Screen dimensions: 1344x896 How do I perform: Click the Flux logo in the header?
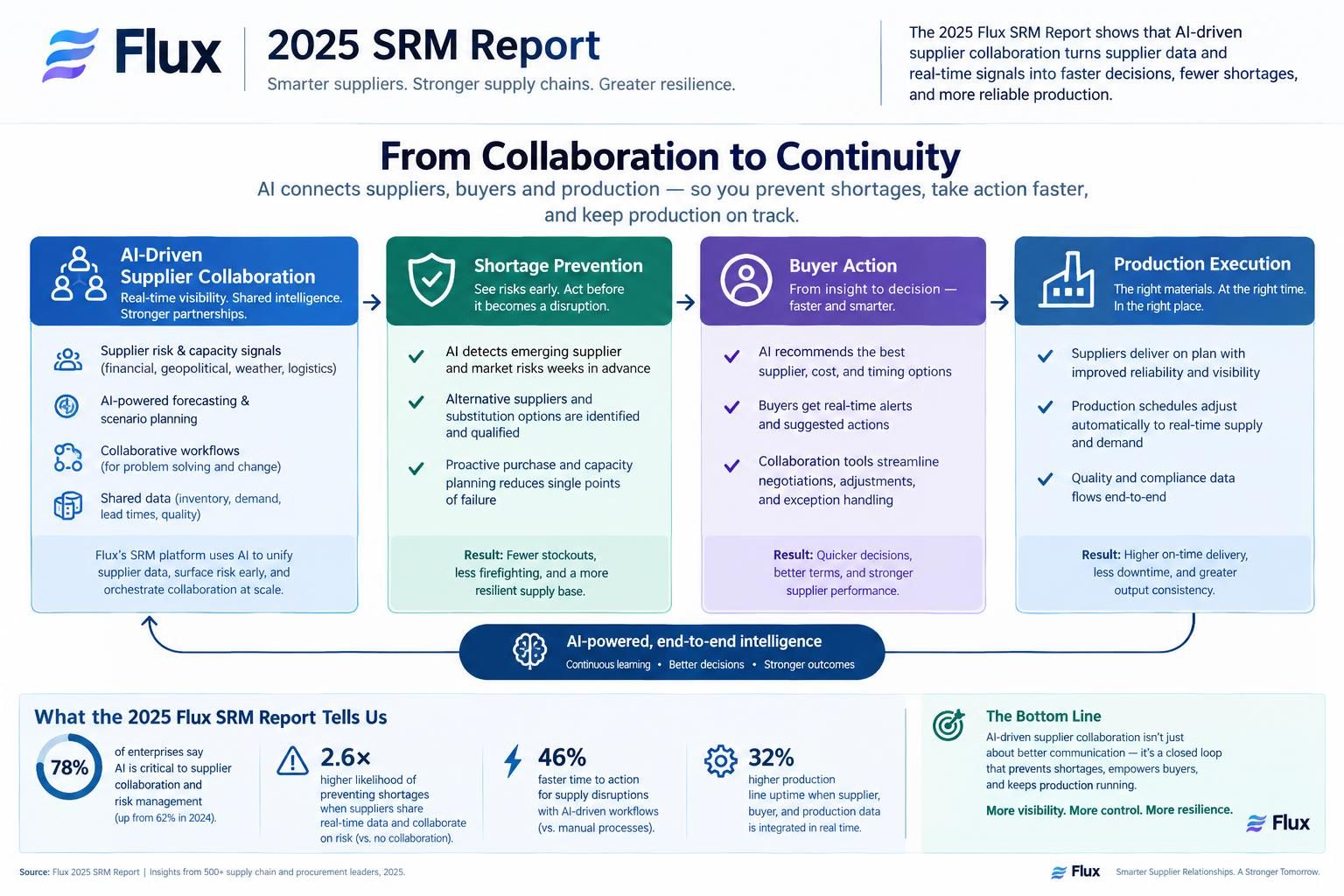click(x=132, y=54)
